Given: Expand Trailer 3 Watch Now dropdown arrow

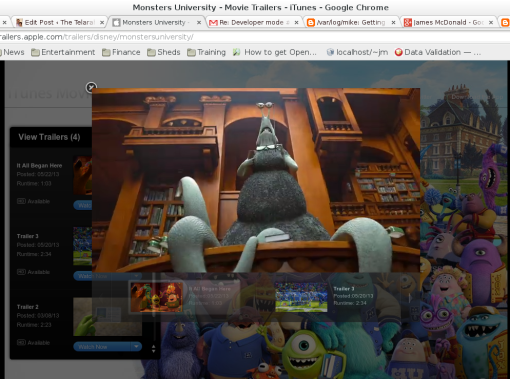Looking at the screenshot, I should point(136,276).
